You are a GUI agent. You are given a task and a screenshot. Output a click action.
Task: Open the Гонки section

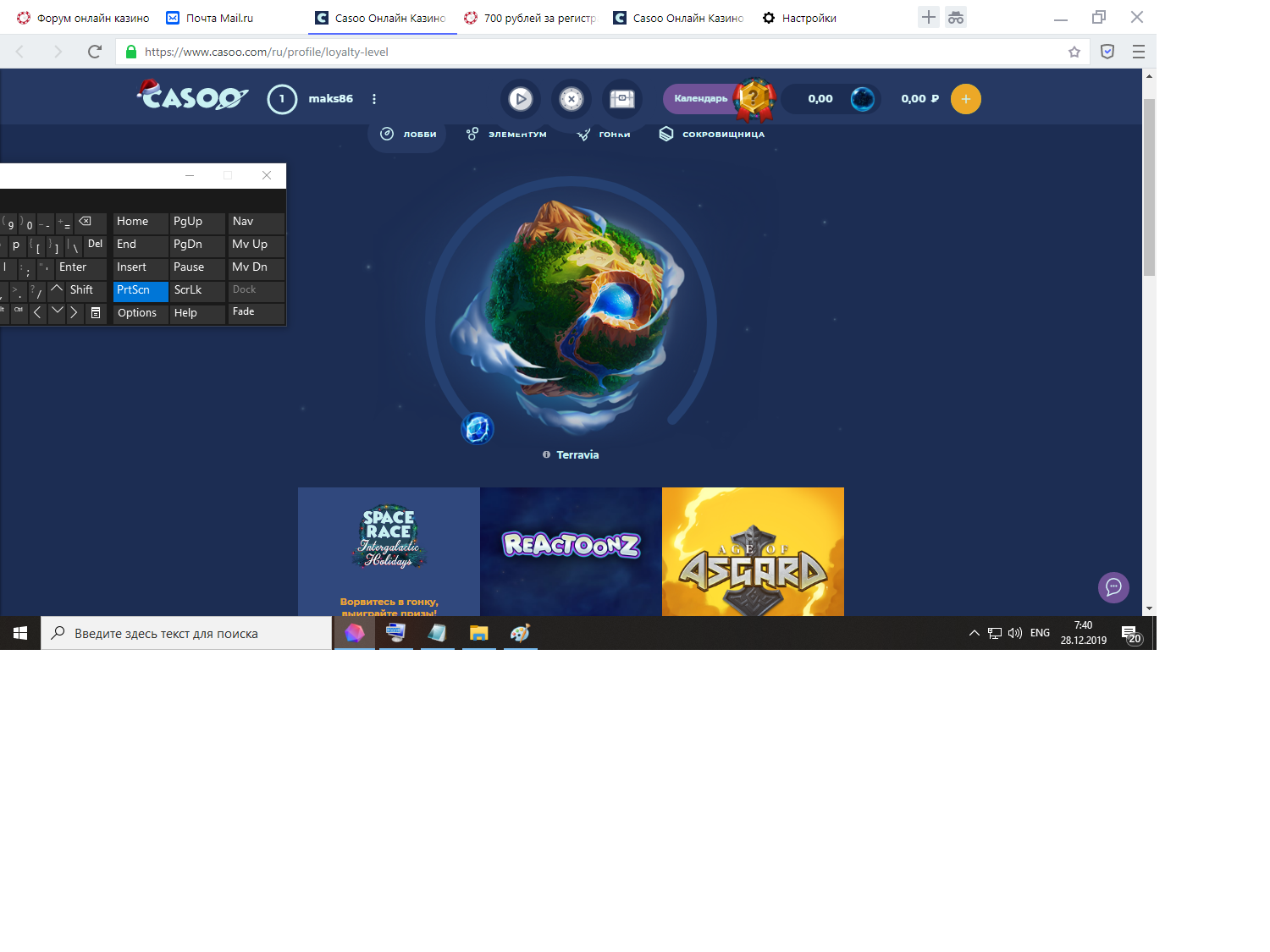pyautogui.click(x=603, y=134)
